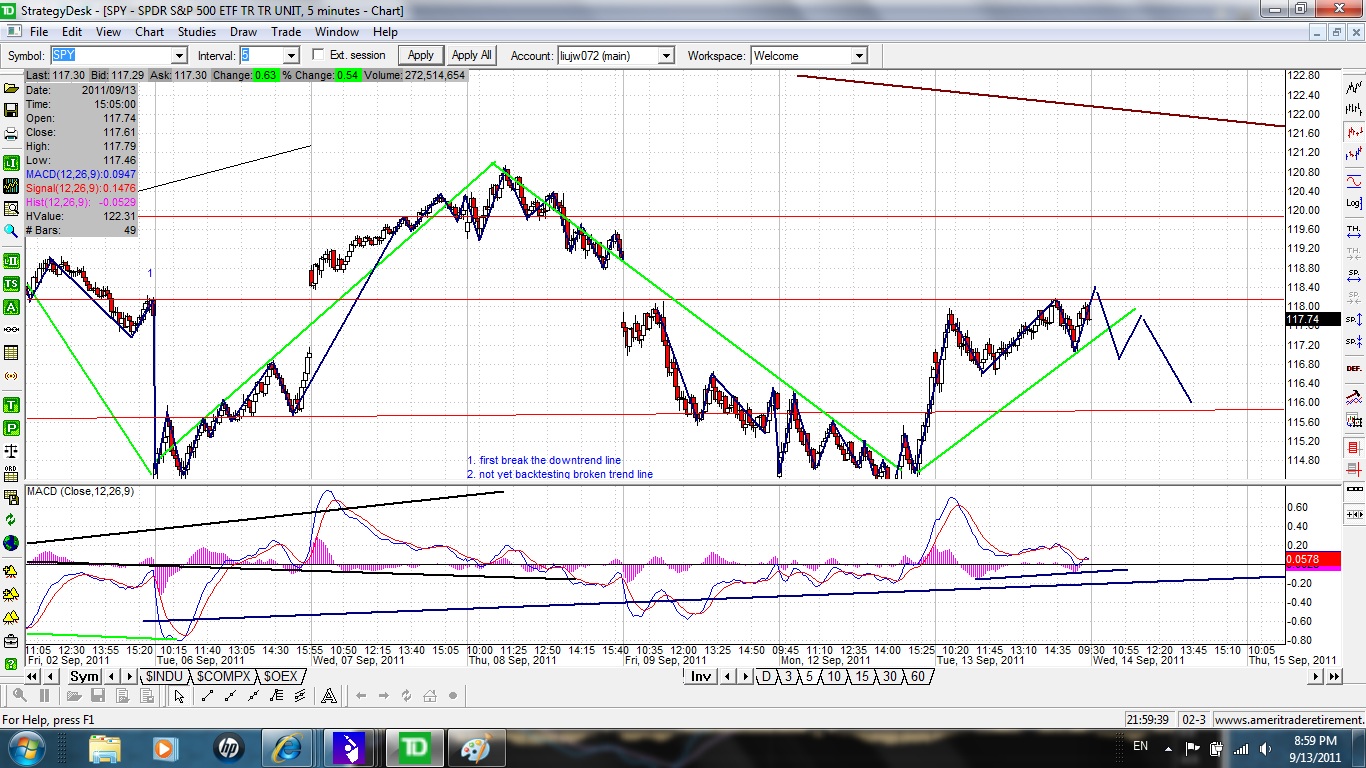Select the trend line drawing tool in bottom toolbar
This screenshot has width=1366, height=768.
[208, 696]
